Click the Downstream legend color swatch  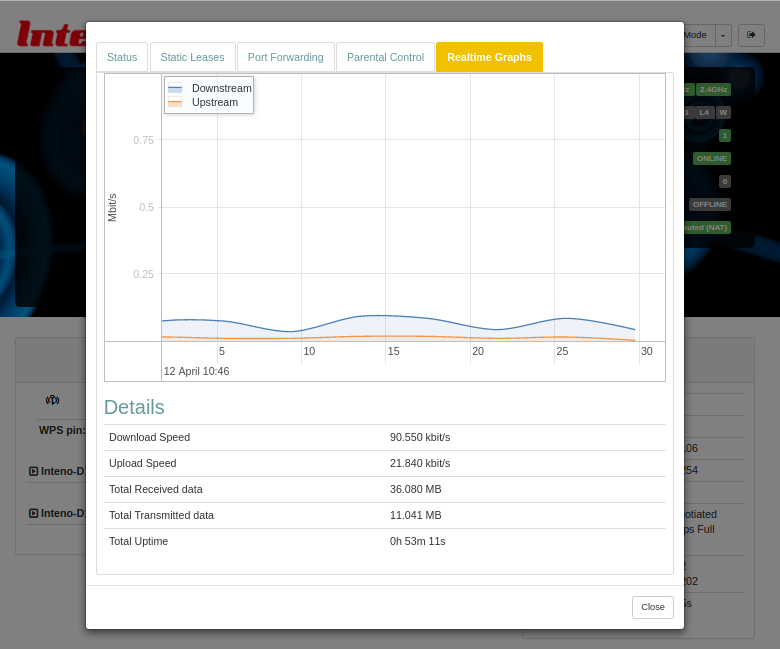(175, 88)
